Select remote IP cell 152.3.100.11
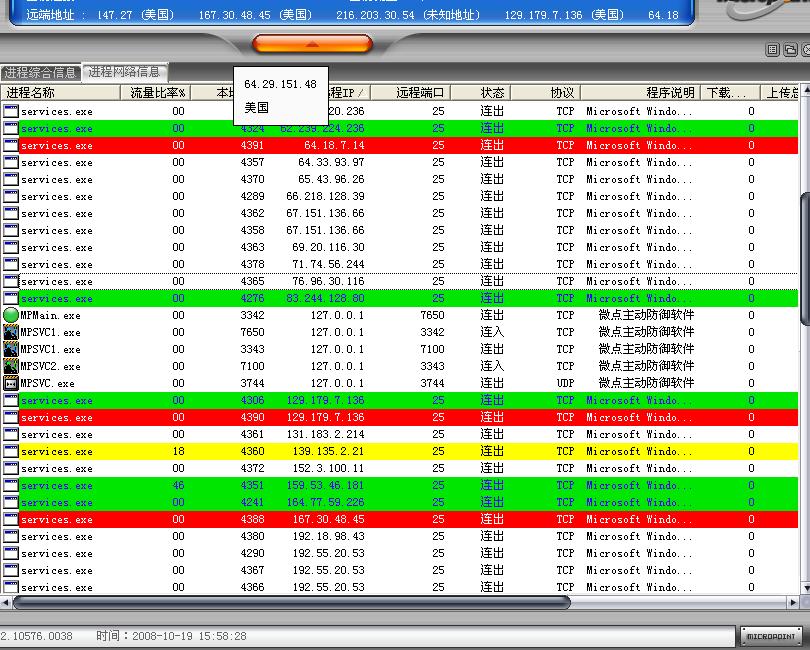This screenshot has width=810, height=650. 328,468
